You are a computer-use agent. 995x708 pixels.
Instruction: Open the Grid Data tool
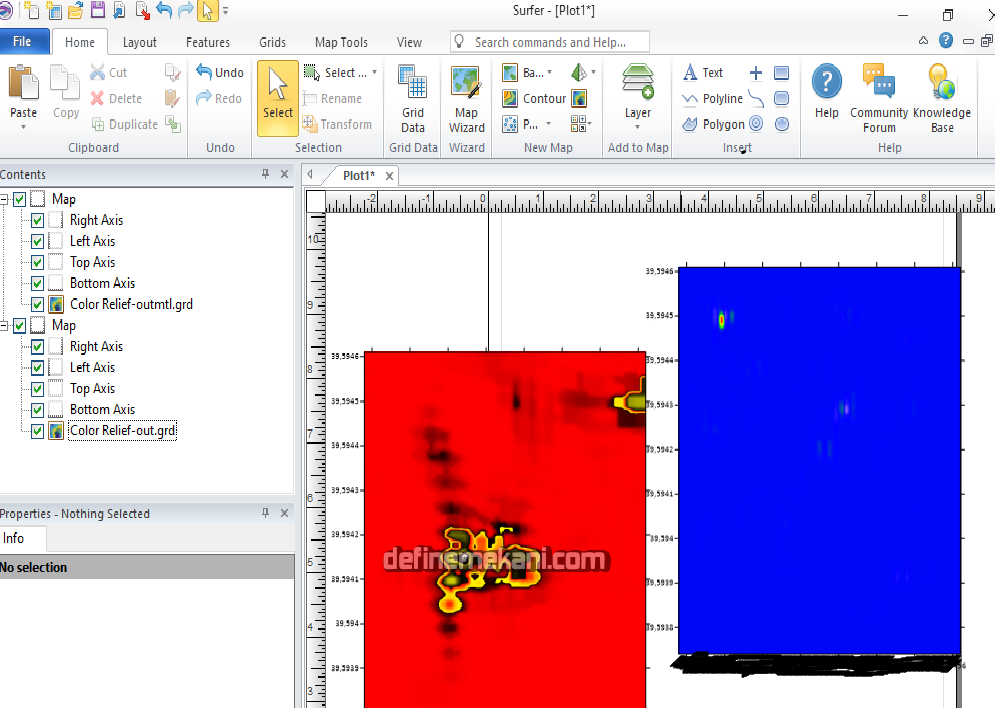coord(413,99)
